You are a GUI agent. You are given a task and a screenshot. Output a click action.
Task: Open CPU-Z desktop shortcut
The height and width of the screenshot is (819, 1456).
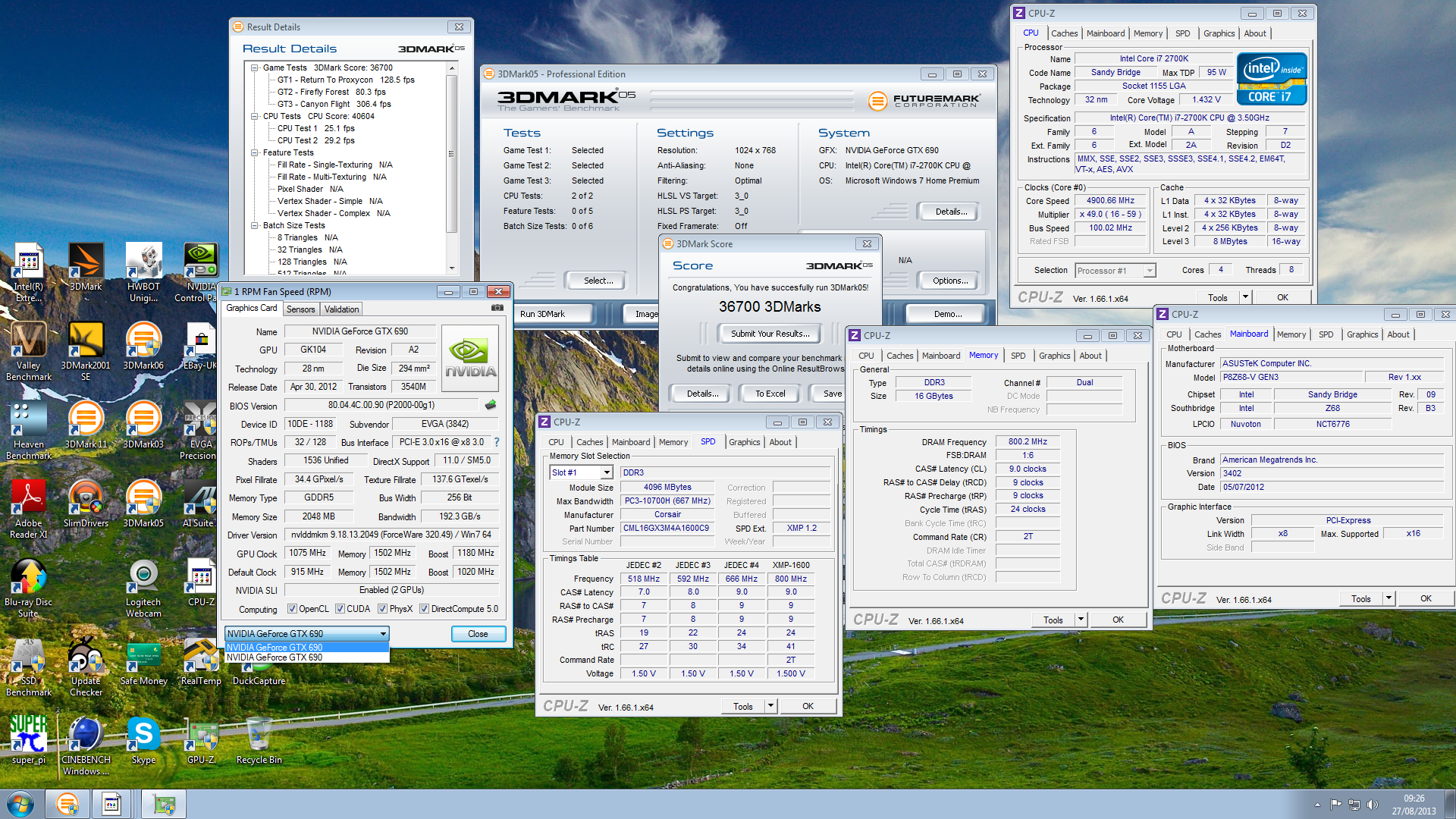click(201, 582)
